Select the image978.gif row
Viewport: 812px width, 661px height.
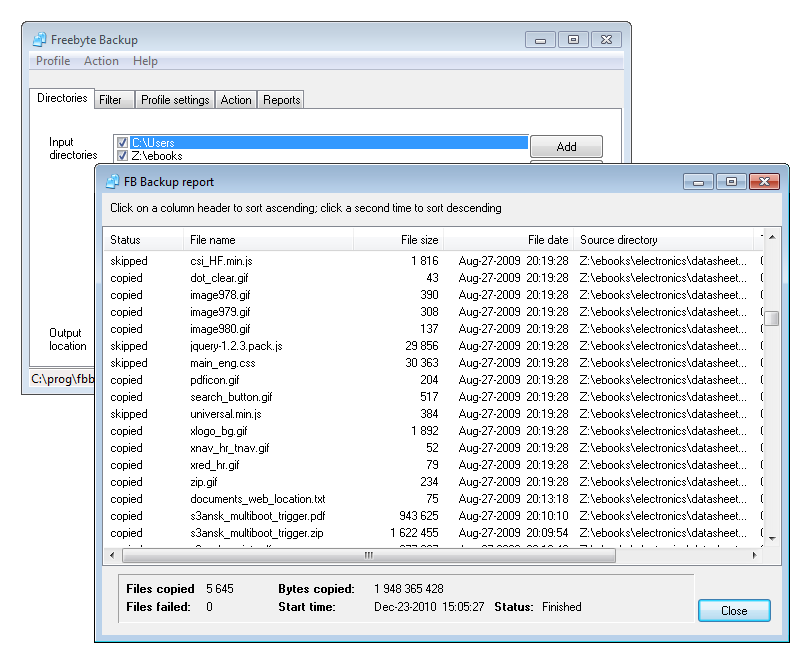pos(433,295)
